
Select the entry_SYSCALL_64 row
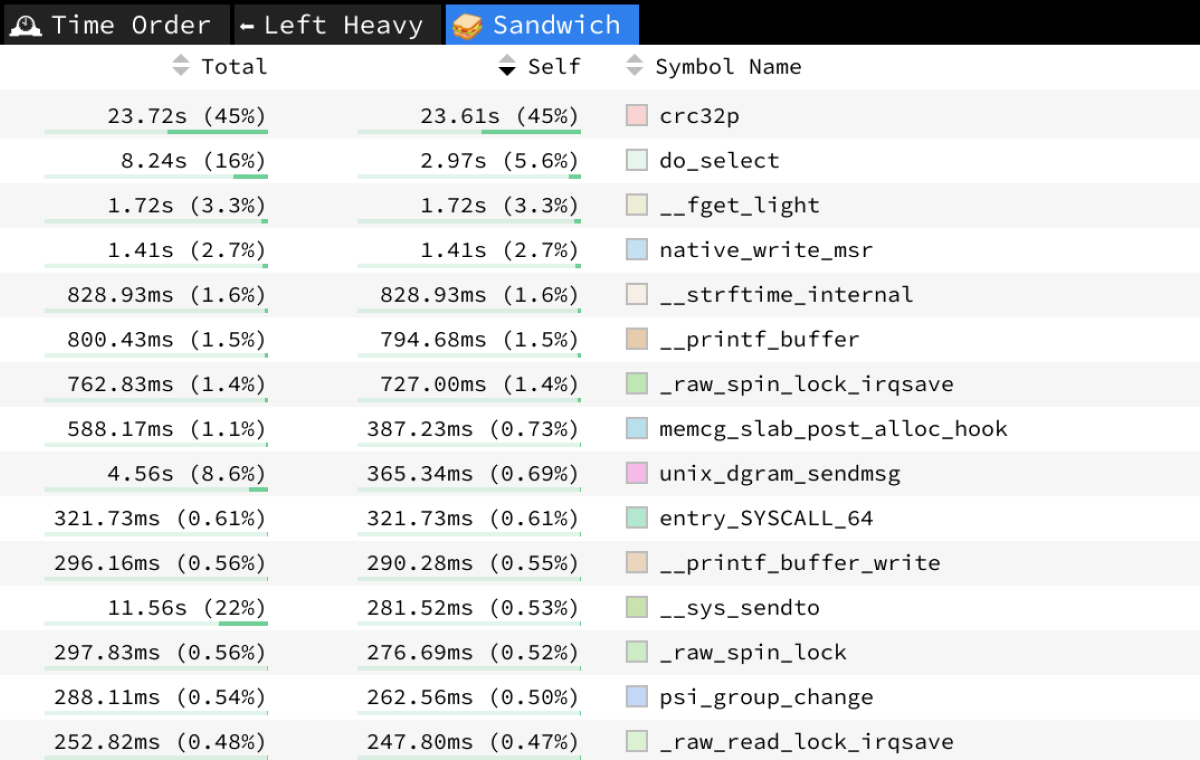click(766, 518)
